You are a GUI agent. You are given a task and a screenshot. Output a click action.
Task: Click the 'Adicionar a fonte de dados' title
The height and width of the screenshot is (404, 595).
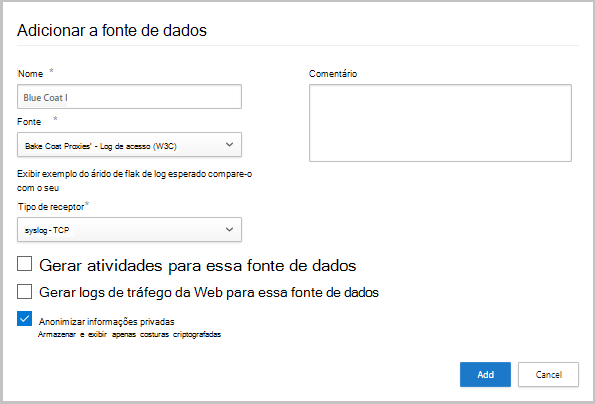112,30
